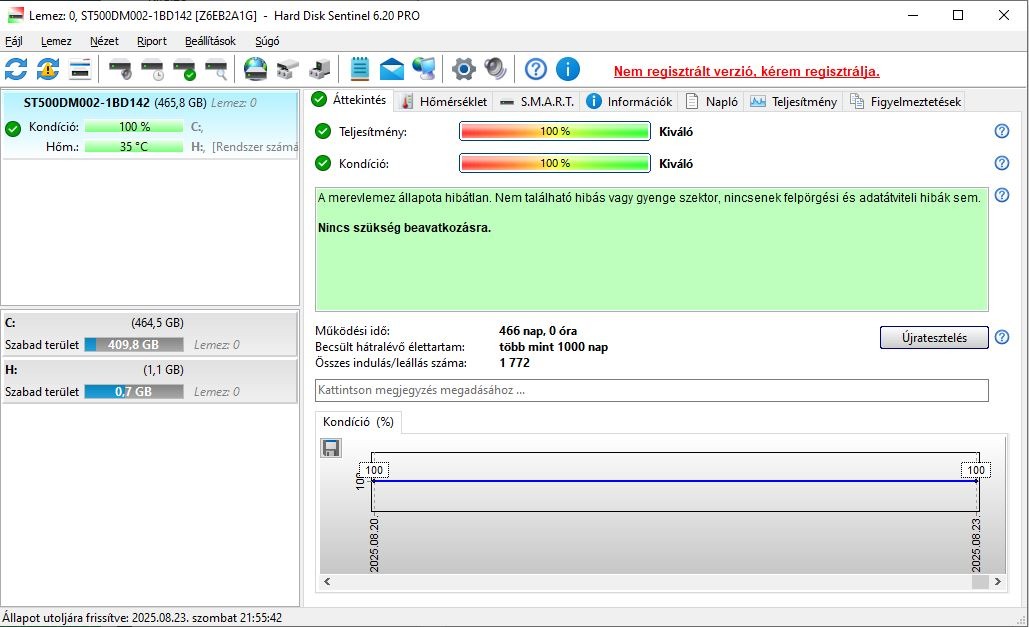Switch to the Áttekintés tab
1029x627 pixels.
pyautogui.click(x=350, y=100)
